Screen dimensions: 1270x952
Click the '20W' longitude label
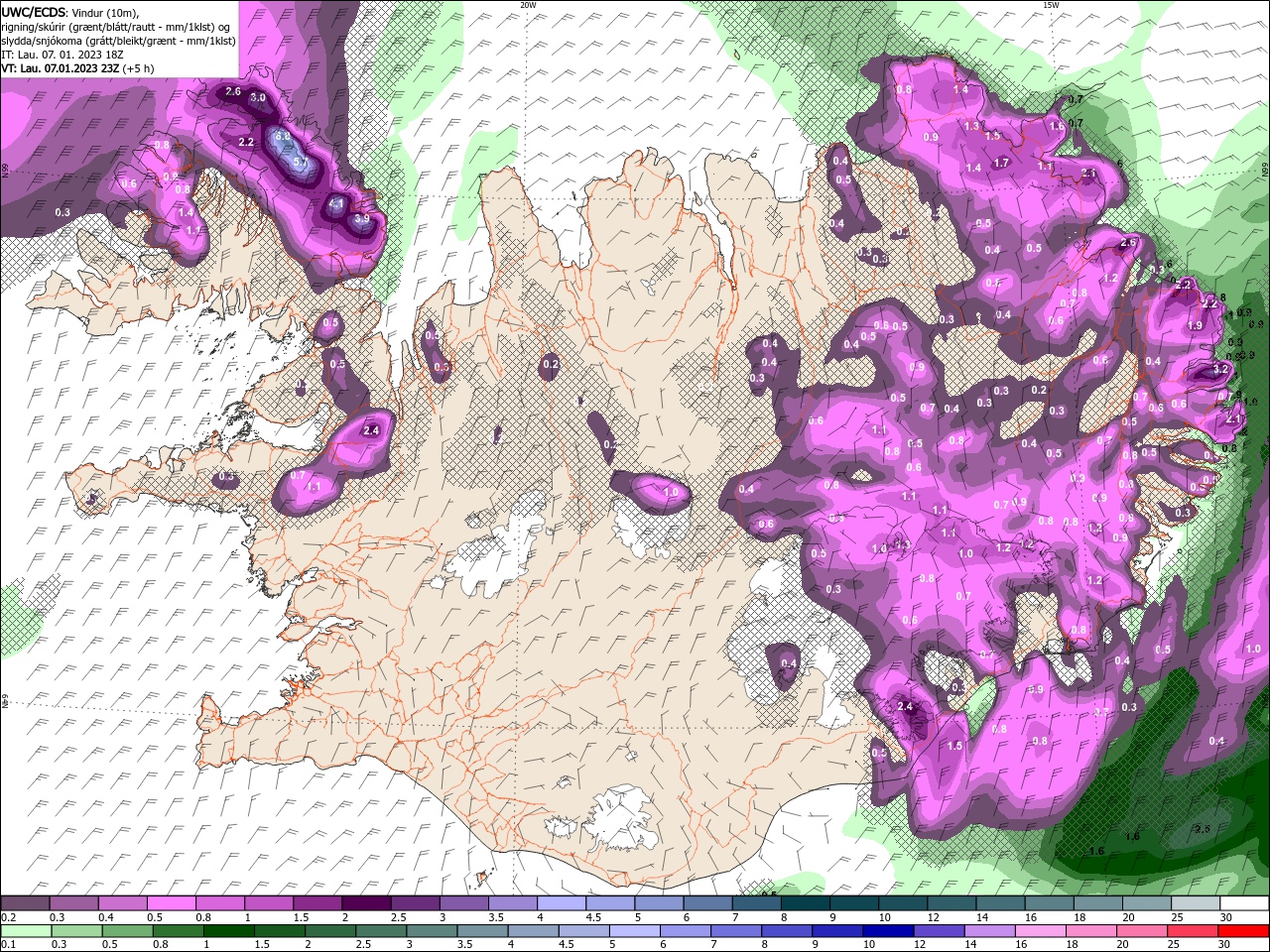[x=528, y=5]
